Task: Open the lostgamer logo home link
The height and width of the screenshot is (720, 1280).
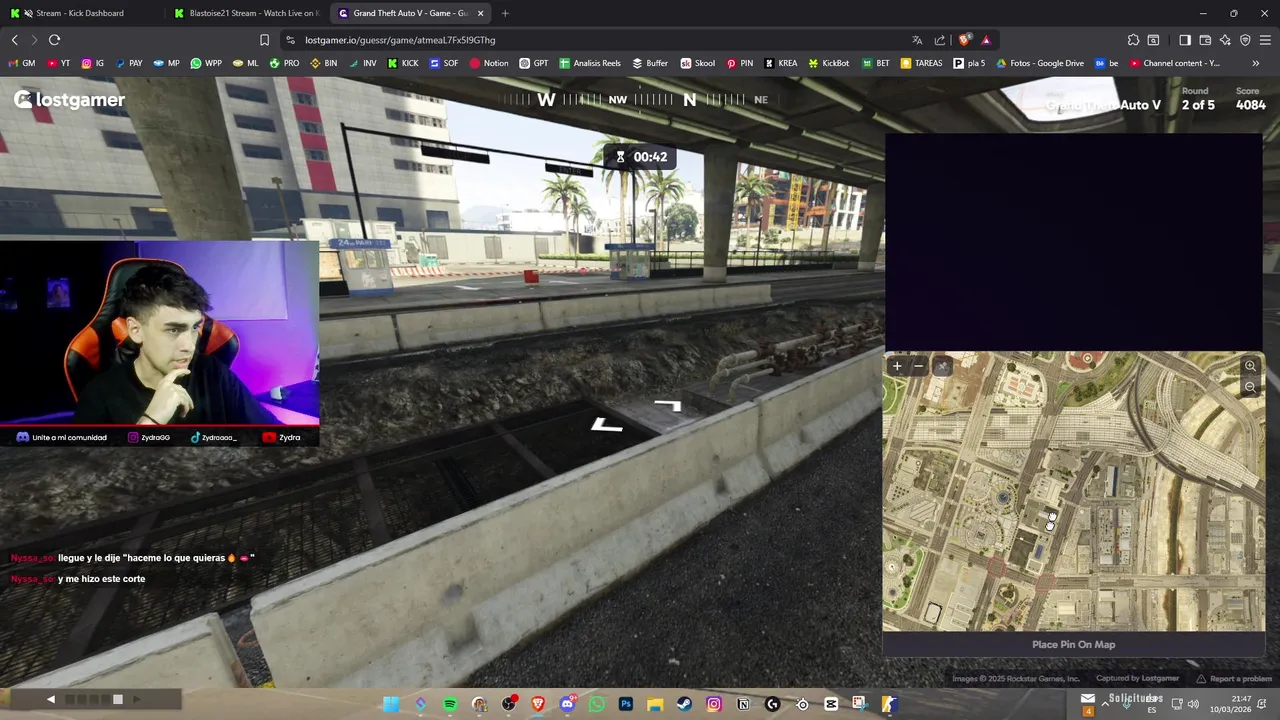Action: [69, 100]
